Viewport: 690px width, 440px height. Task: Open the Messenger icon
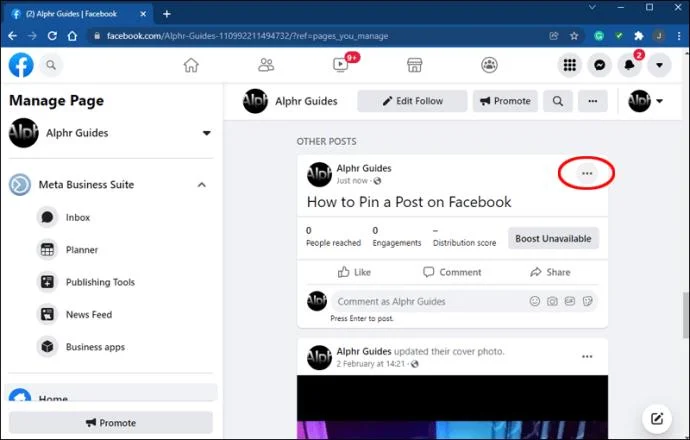click(x=599, y=65)
